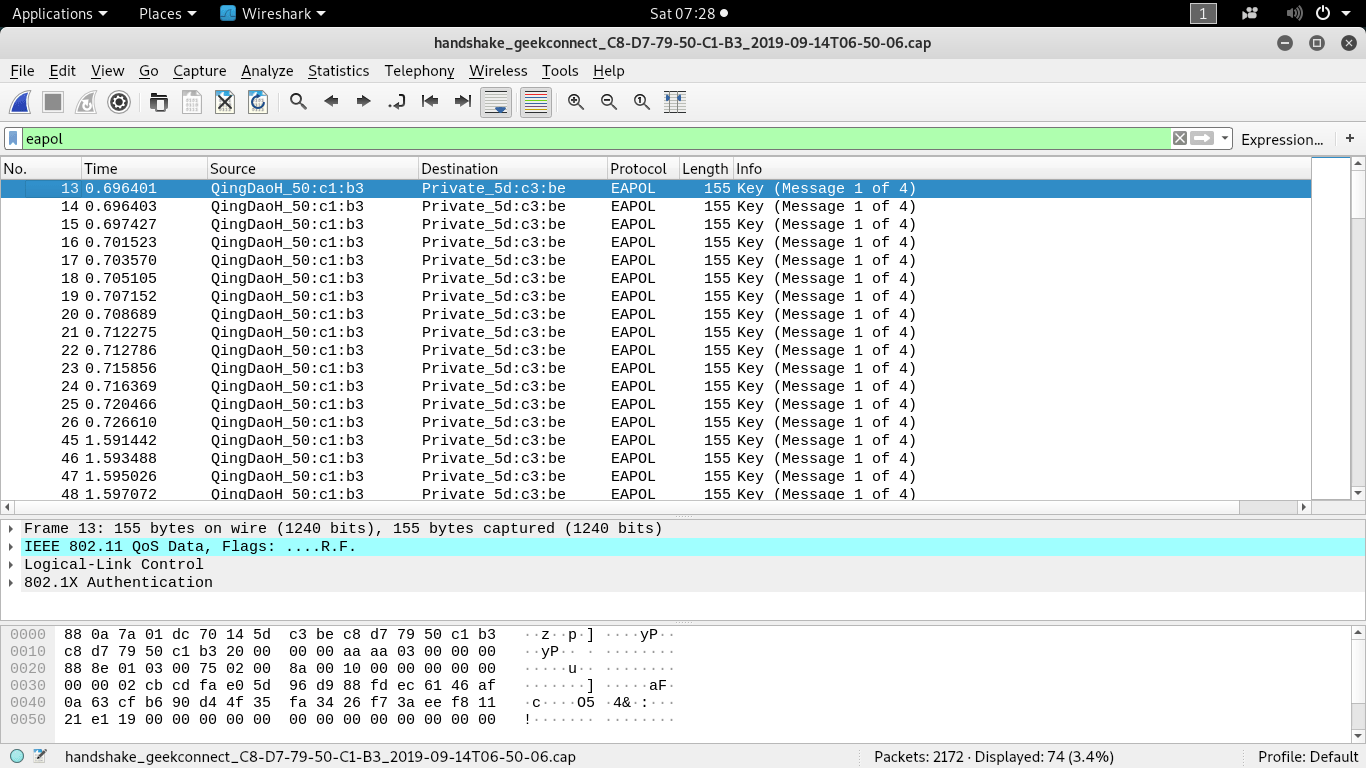Jump to the last packet

(463, 102)
